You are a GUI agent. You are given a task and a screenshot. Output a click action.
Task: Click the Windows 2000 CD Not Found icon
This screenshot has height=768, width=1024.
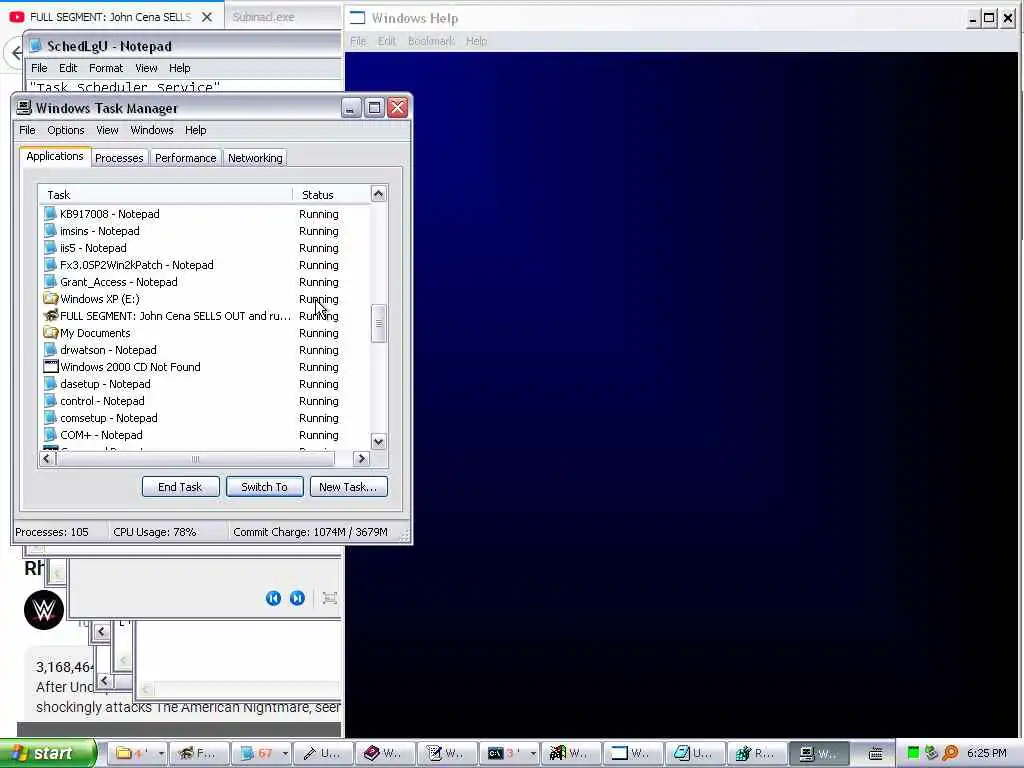50,367
